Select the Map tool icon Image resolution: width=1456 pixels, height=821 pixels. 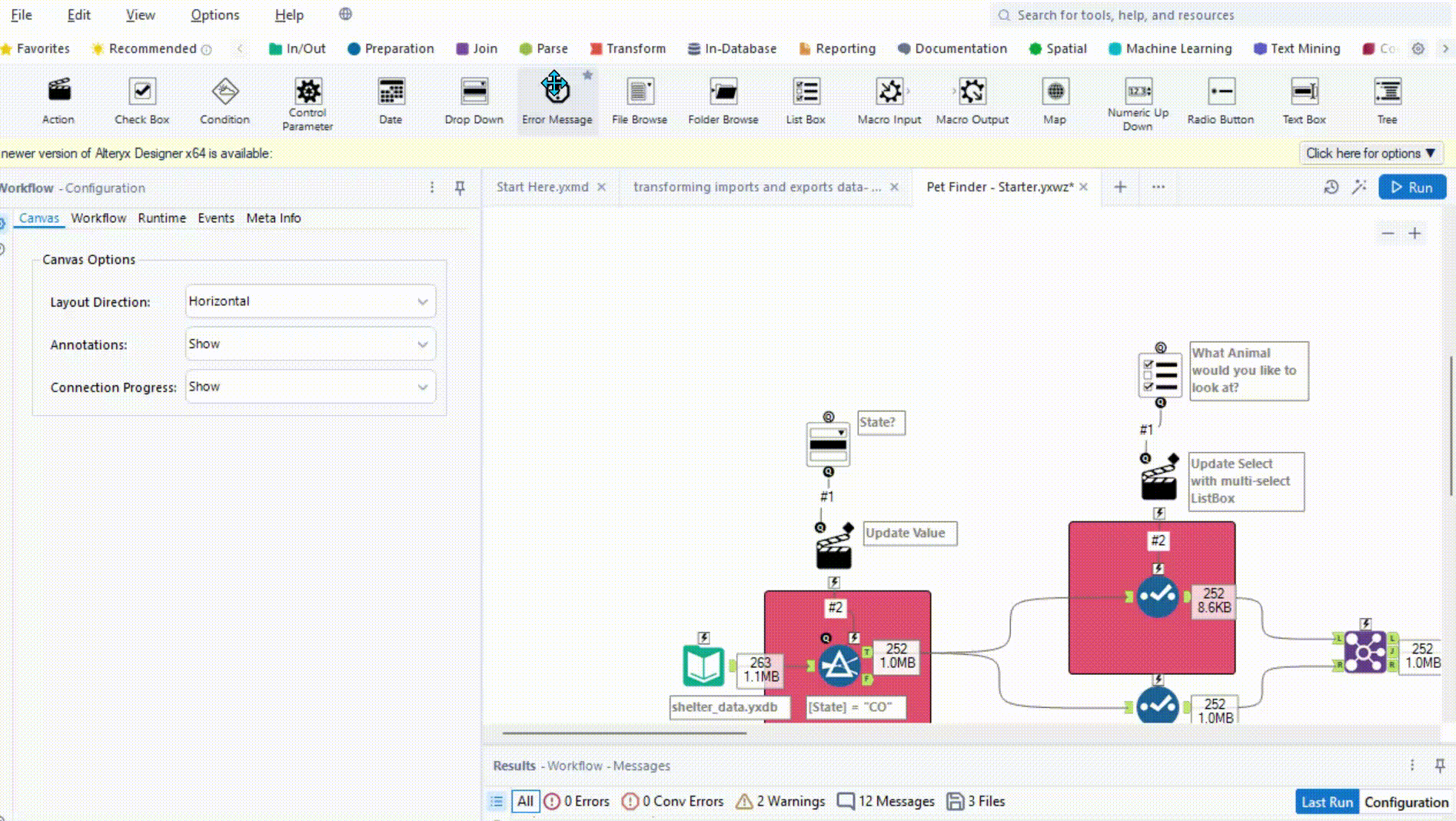coord(1055,91)
